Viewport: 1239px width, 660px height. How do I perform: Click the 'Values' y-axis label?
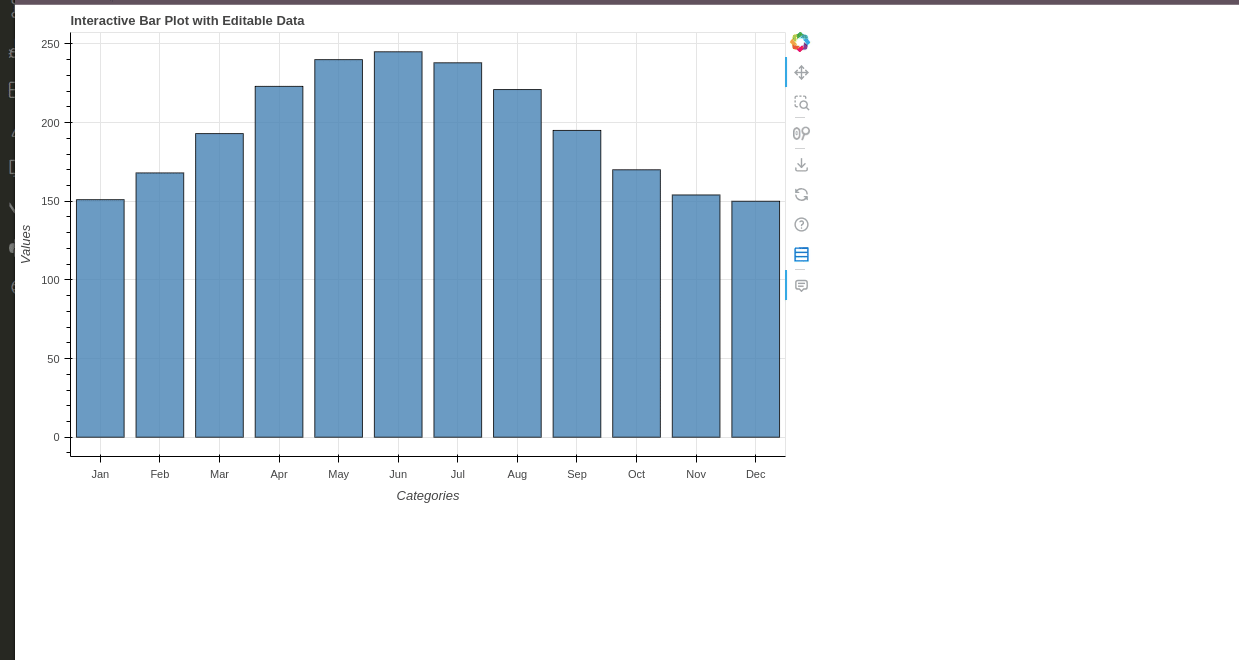(x=26, y=244)
